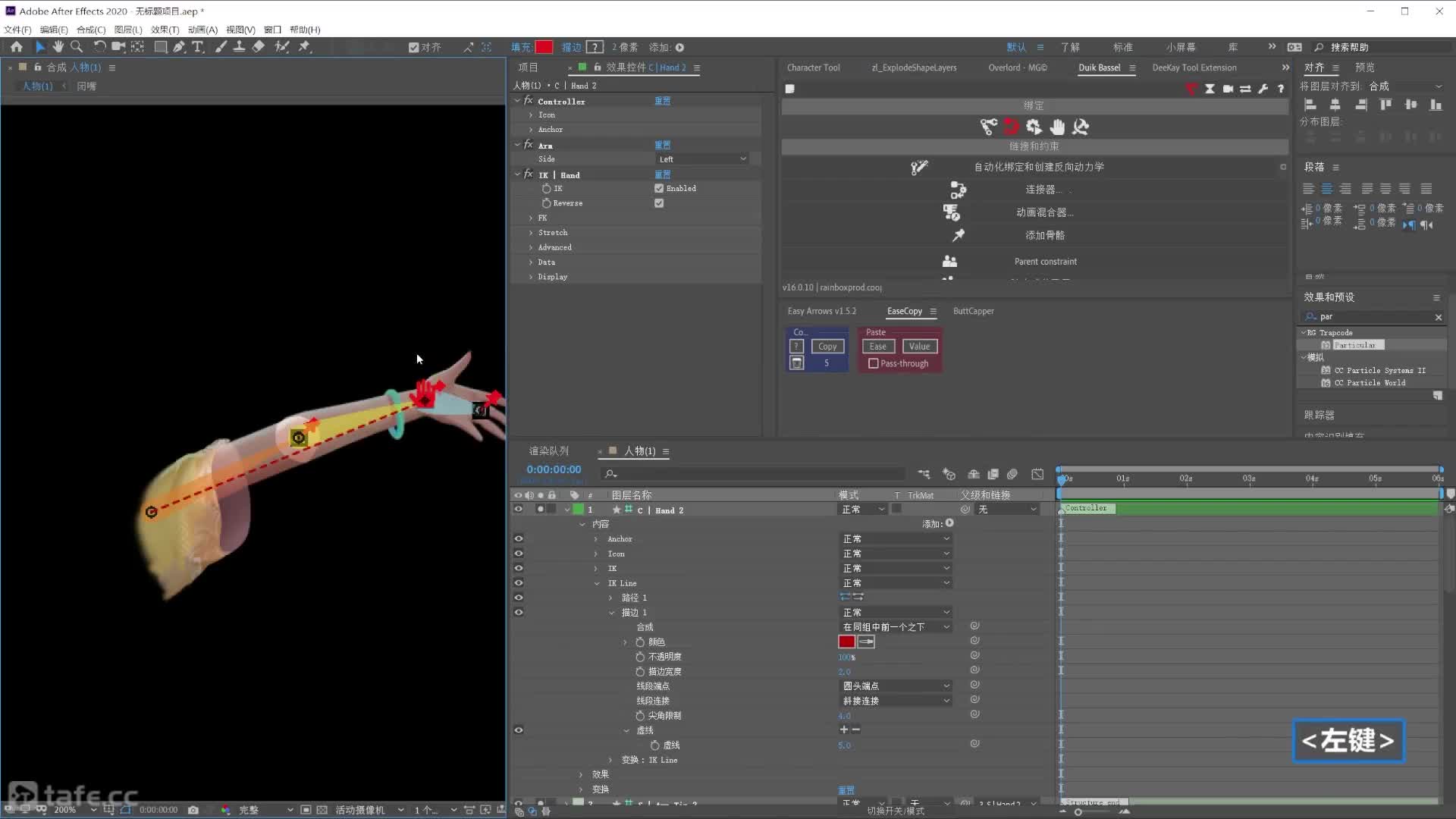The width and height of the screenshot is (1456, 819).
Task: Click the Duik connector icon
Action: [x=959, y=190]
